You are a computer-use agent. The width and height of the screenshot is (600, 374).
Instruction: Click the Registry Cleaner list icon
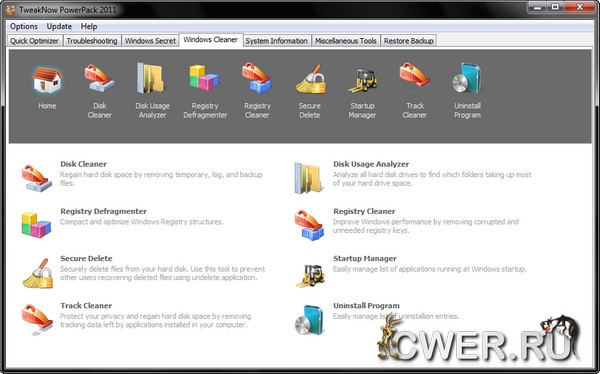[309, 225]
